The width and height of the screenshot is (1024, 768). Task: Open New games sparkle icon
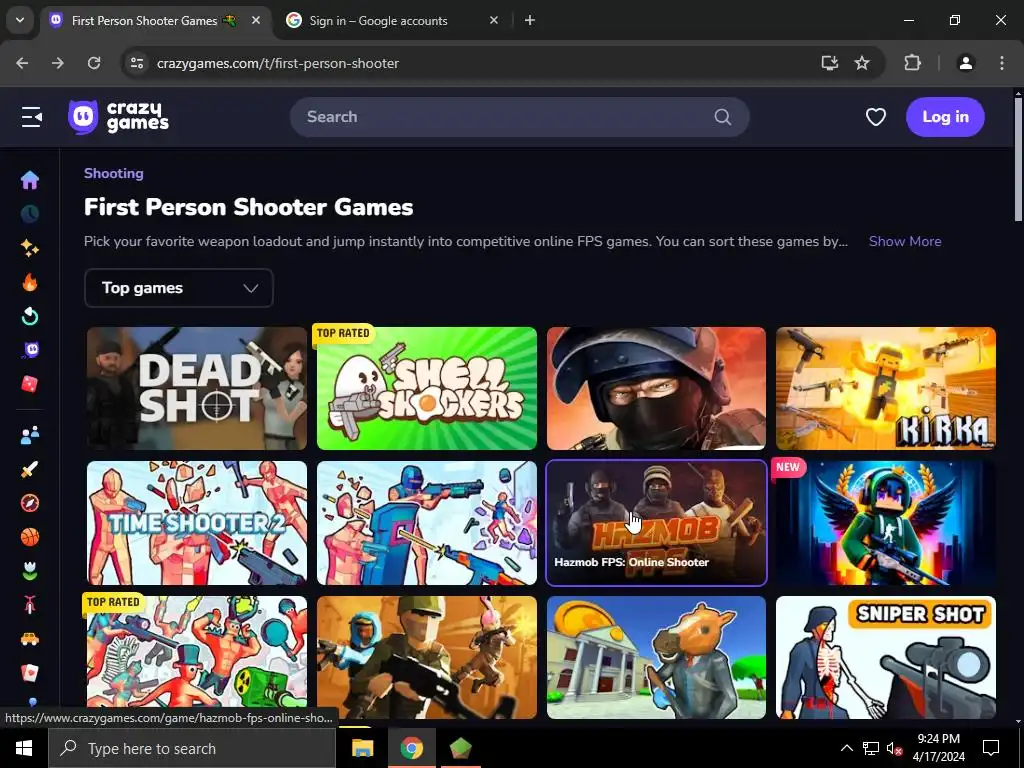pos(29,248)
